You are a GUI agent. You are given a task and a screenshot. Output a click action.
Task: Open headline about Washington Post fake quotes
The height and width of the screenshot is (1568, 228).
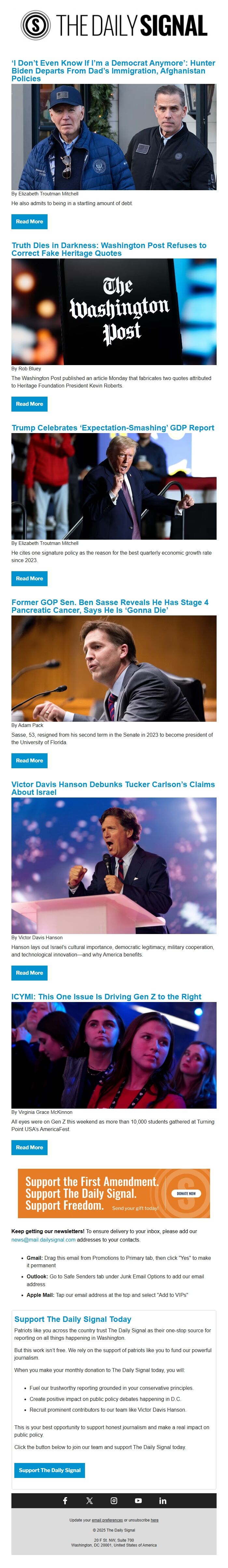[x=109, y=249]
